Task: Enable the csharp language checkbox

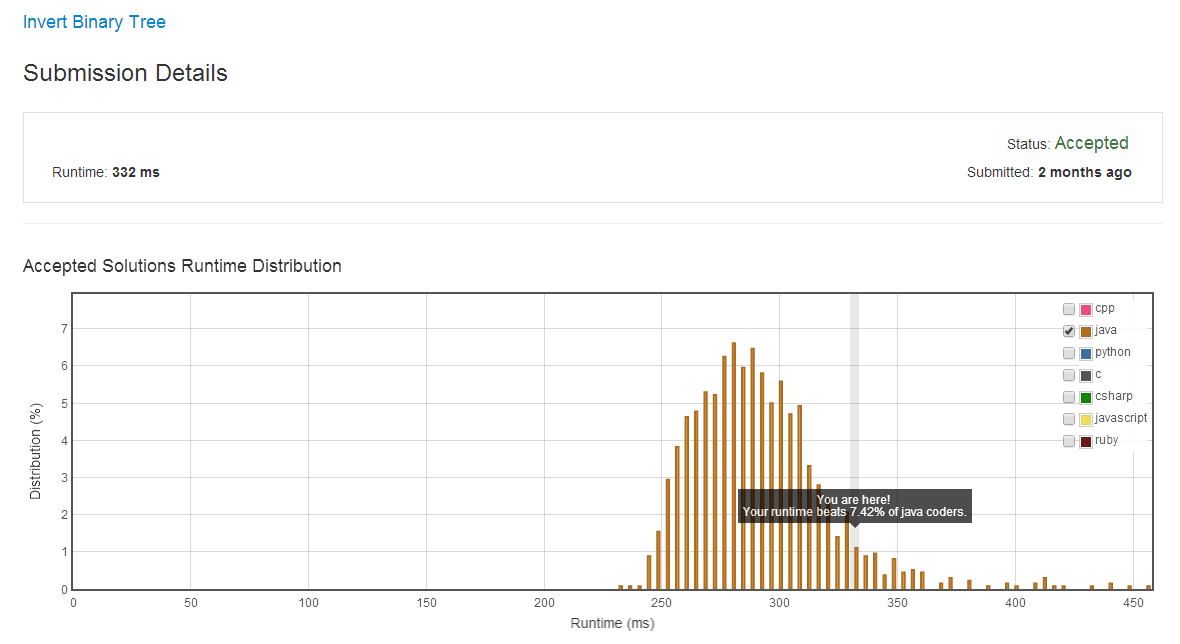Action: [x=1069, y=396]
